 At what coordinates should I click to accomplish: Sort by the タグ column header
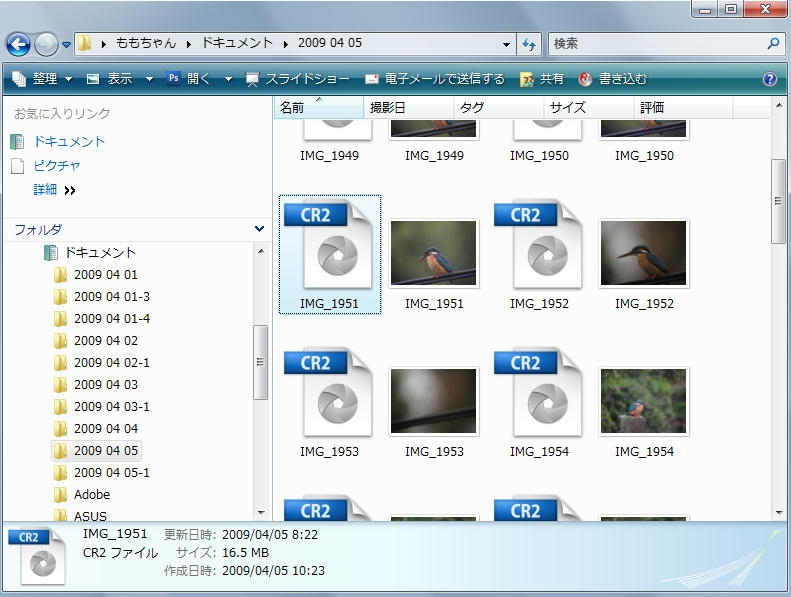tap(498, 107)
